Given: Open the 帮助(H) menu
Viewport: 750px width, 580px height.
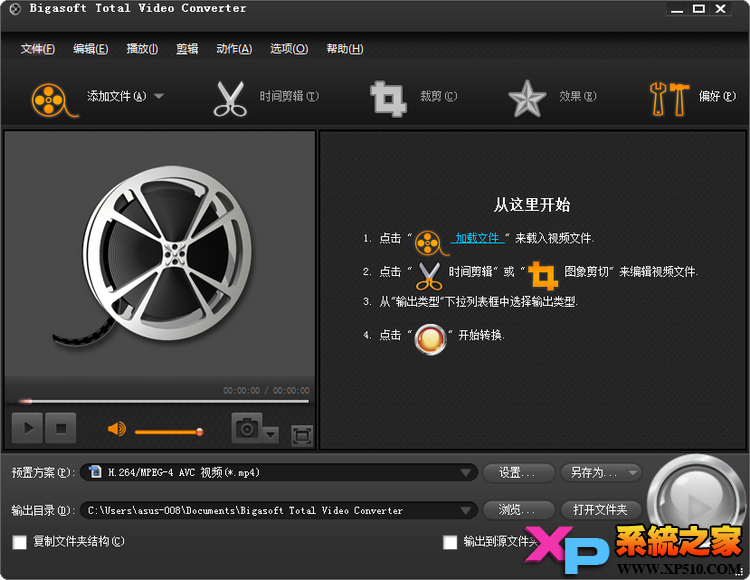Looking at the screenshot, I should pyautogui.click(x=345, y=49).
